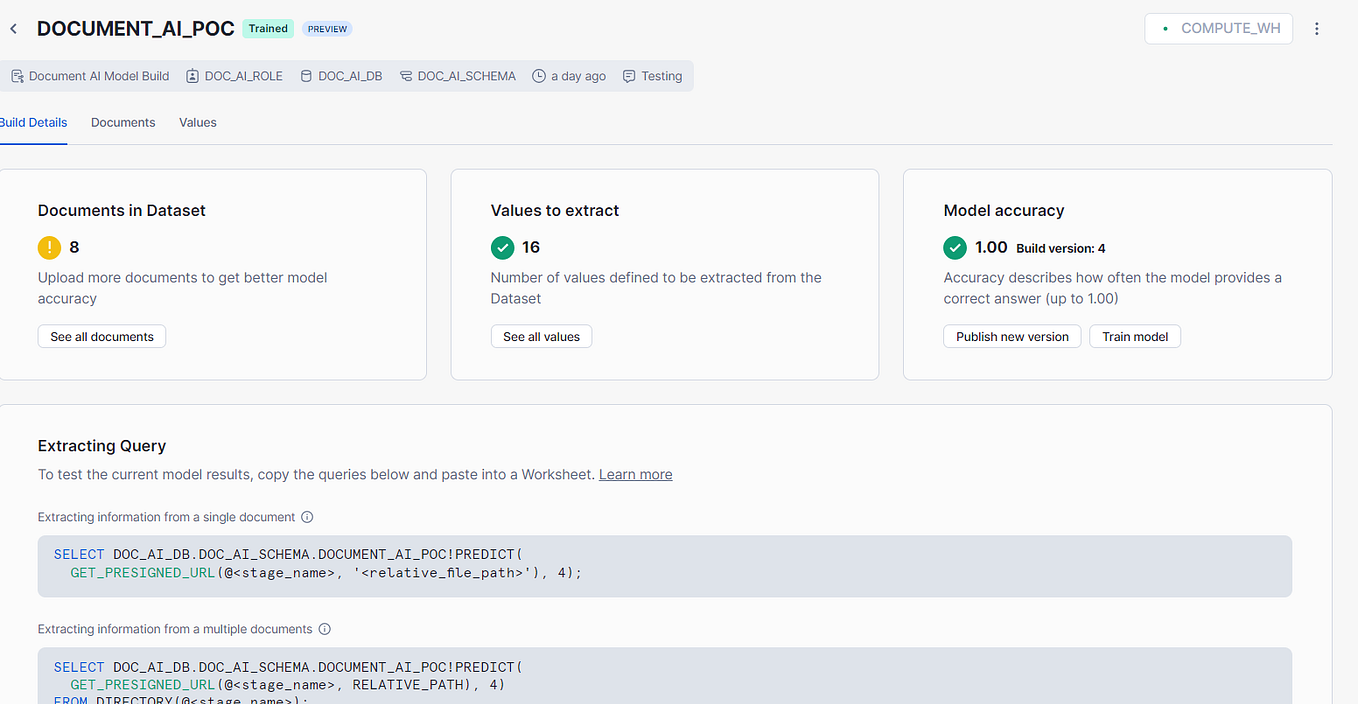This screenshot has height=704, width=1358.
Task: Click the warning icon beside the document count 8
Action: (x=49, y=247)
